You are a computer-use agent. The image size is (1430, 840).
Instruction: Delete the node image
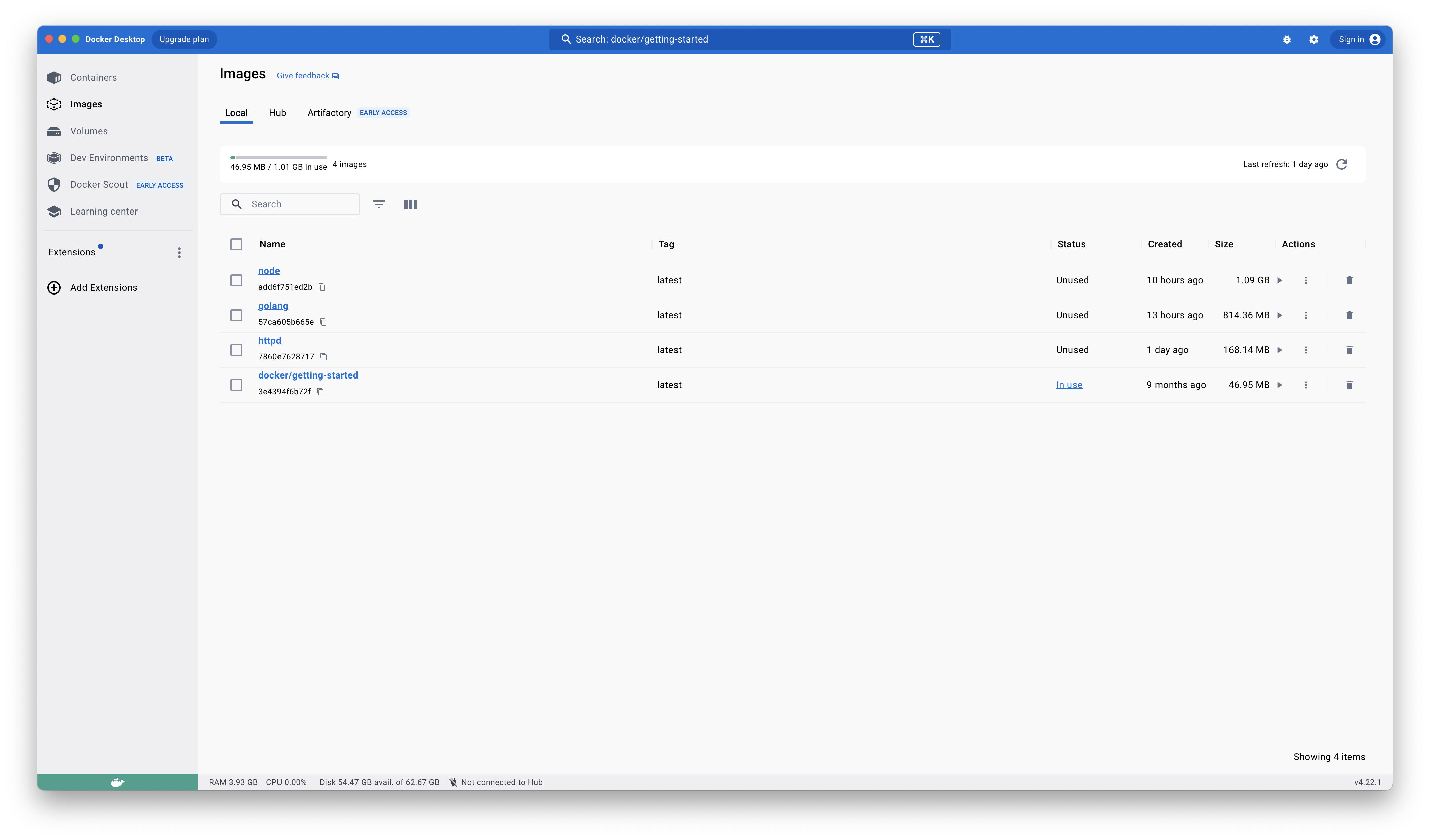tap(1349, 281)
